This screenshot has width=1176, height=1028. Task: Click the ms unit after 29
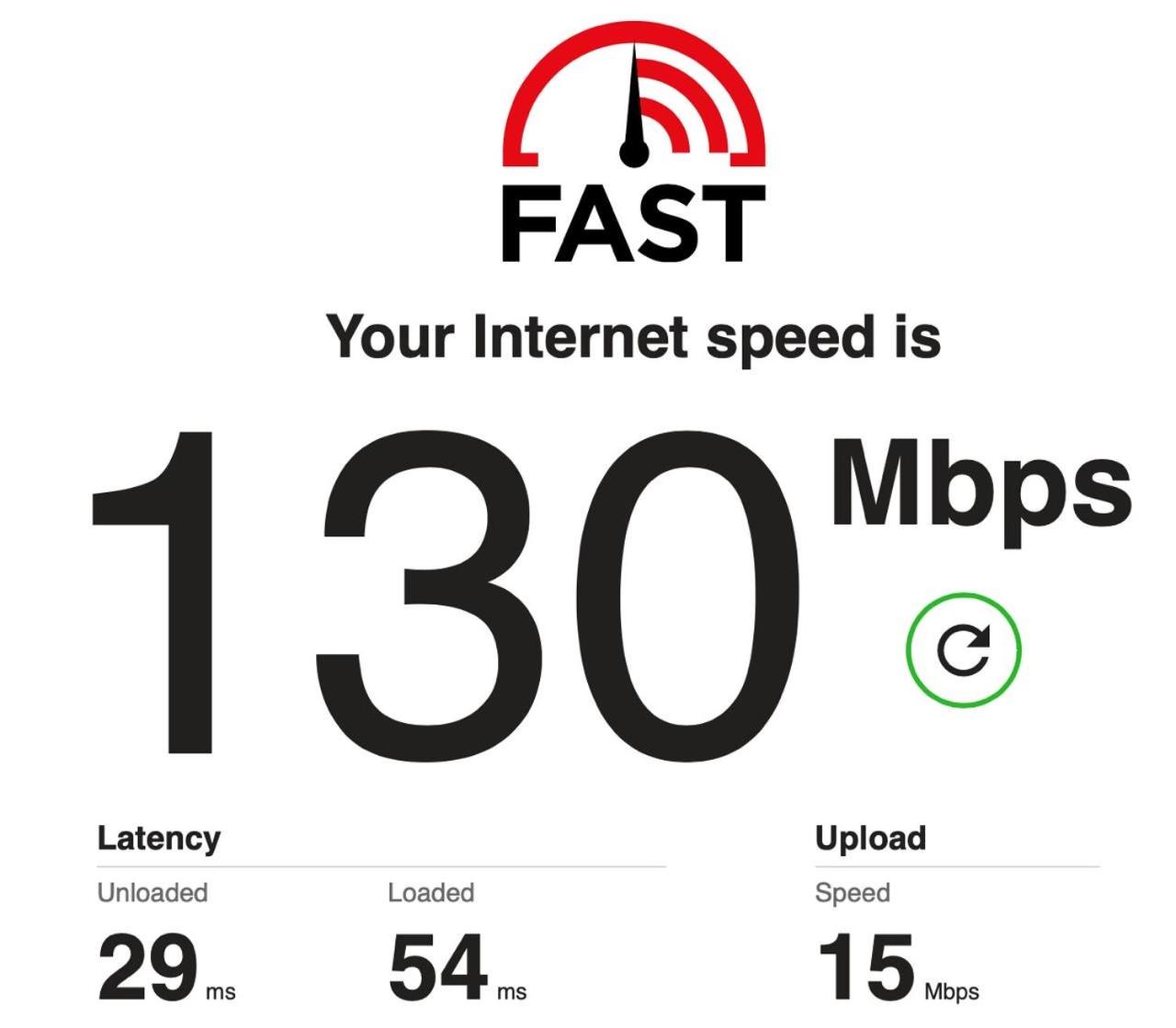click(x=220, y=992)
